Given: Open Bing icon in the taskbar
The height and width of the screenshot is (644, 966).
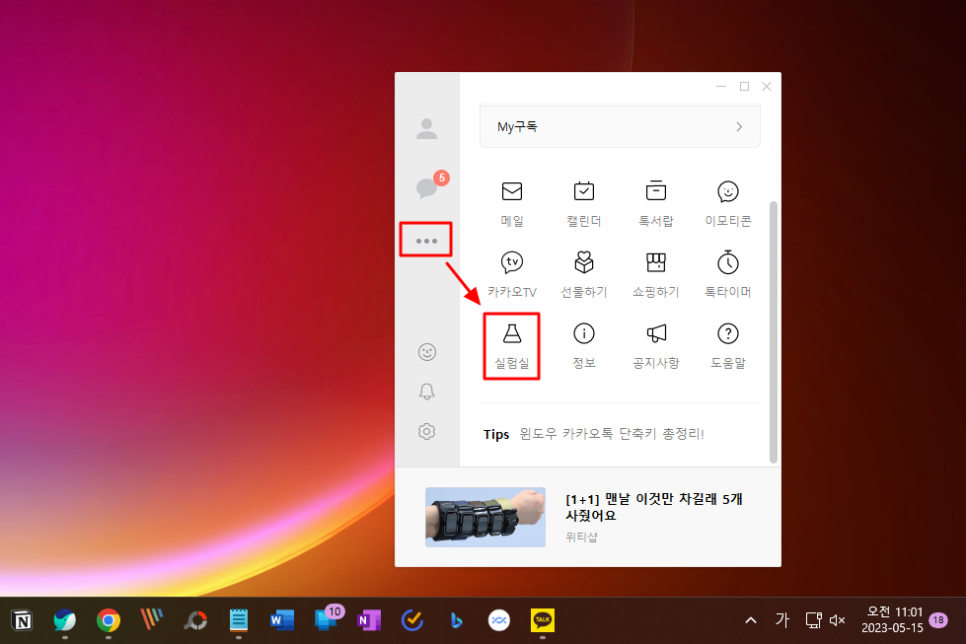Looking at the screenshot, I should click(455, 620).
